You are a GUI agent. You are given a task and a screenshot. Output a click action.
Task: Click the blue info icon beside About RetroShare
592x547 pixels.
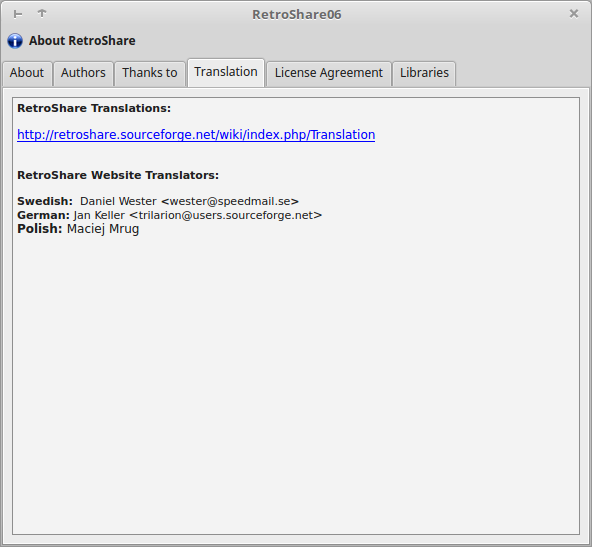click(x=15, y=41)
